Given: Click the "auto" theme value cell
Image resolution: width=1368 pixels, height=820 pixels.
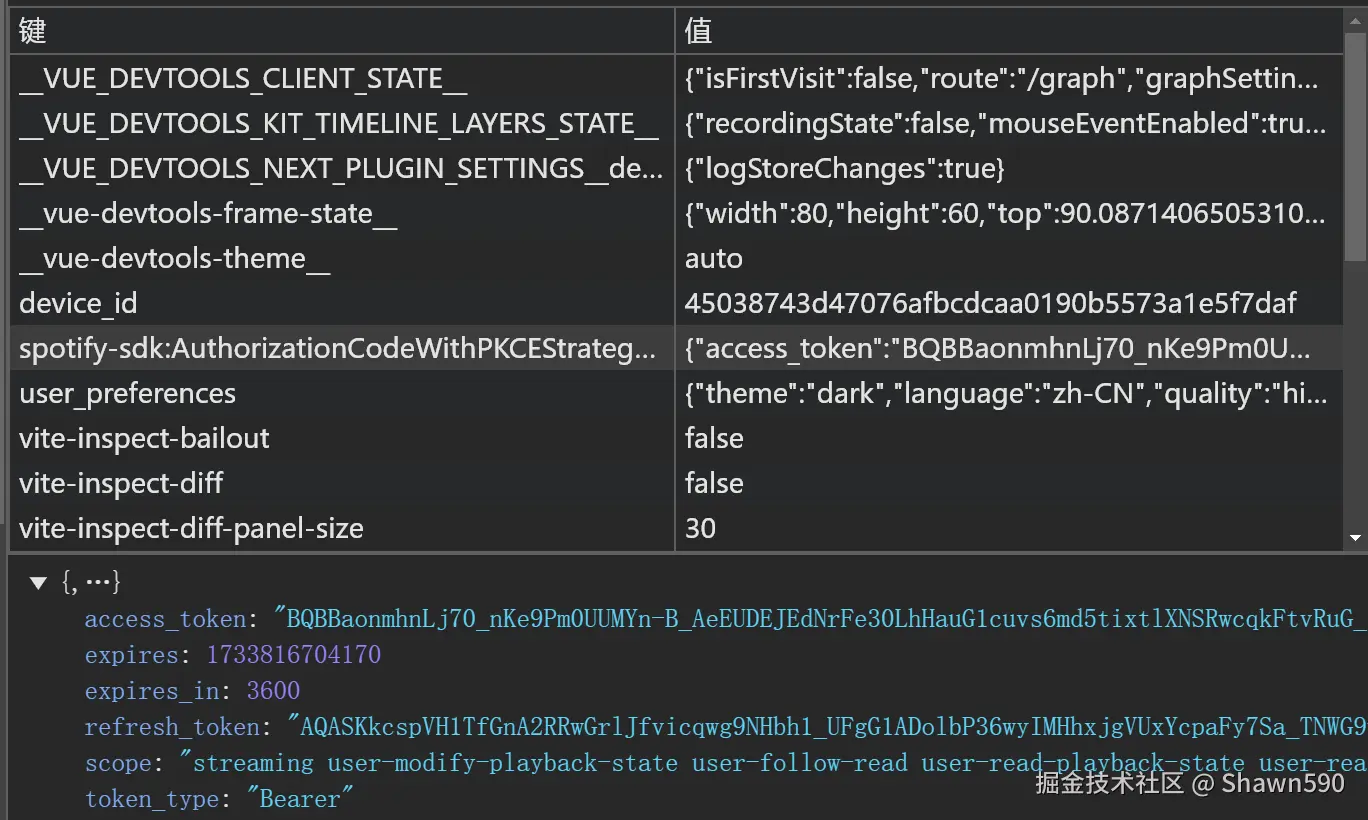Looking at the screenshot, I should pos(714,259).
